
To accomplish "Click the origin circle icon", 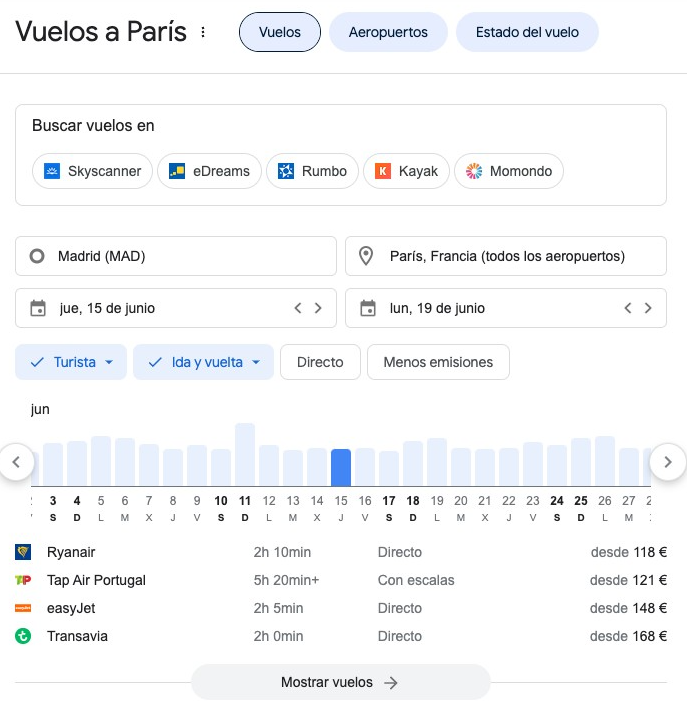I will coord(37,256).
